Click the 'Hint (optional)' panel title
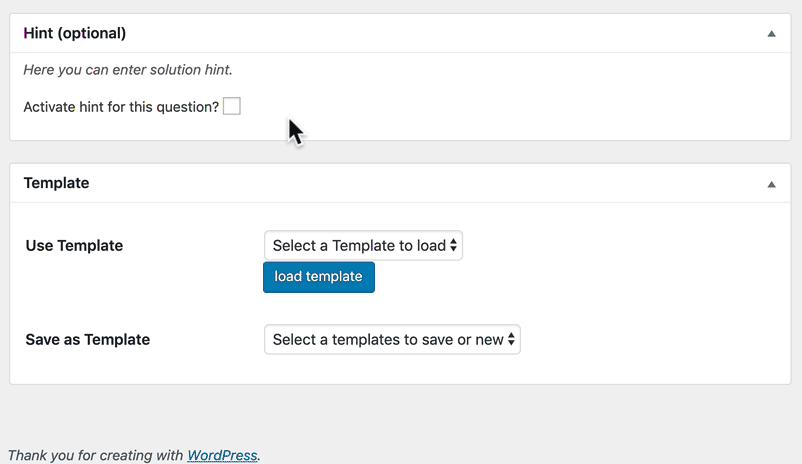The width and height of the screenshot is (802, 464). pos(75,33)
